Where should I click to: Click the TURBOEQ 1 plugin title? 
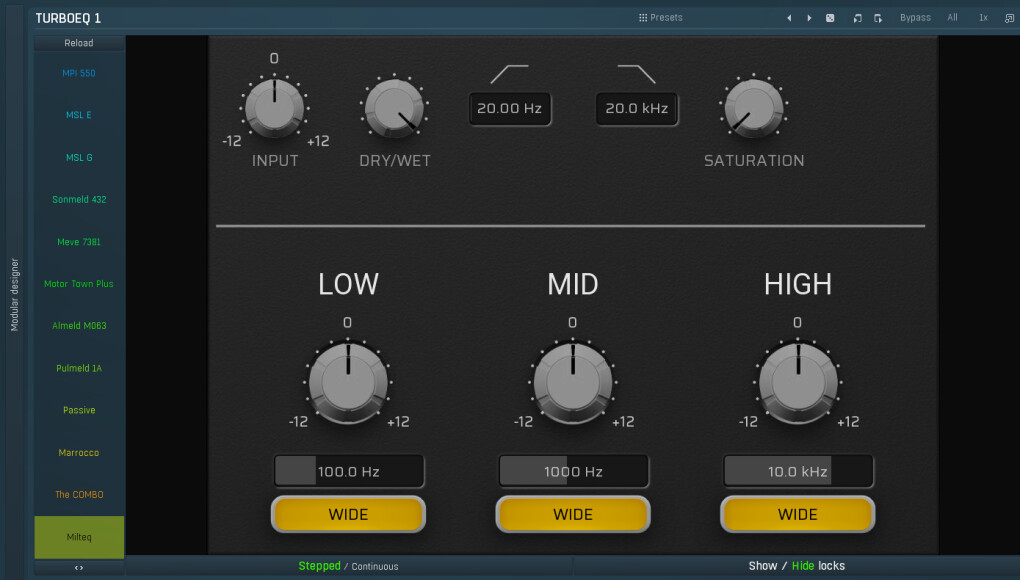[68, 18]
